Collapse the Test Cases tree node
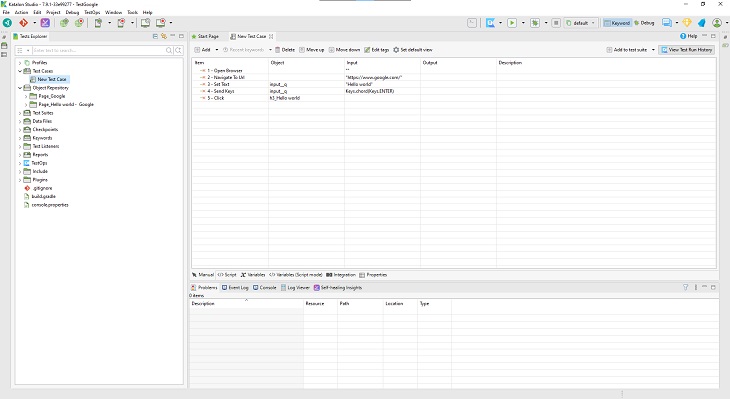 20,71
